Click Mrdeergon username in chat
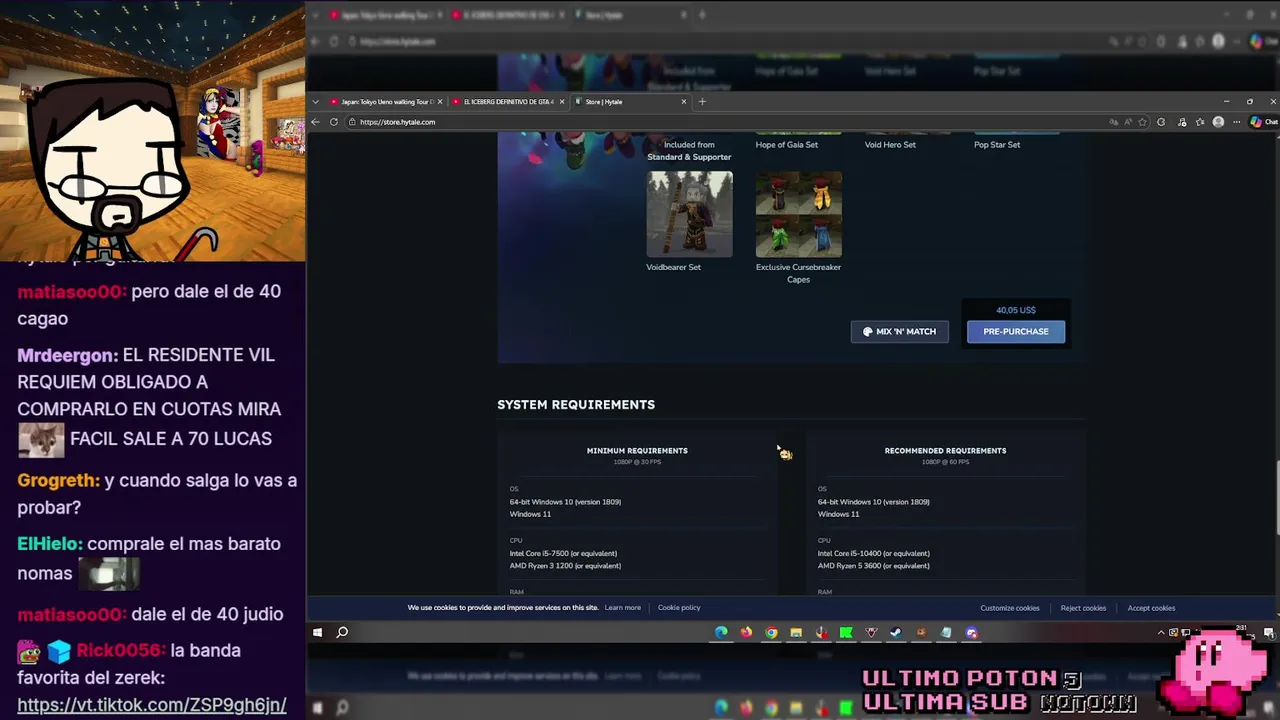This screenshot has height=720, width=1280. point(67,355)
